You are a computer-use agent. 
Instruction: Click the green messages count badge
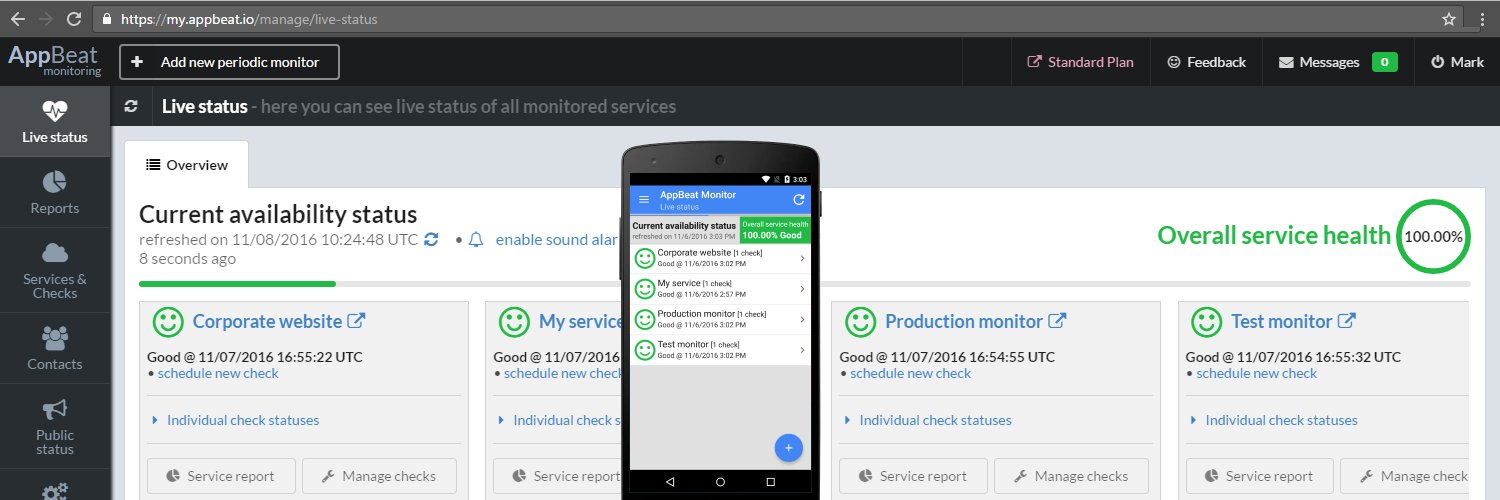coord(1385,62)
